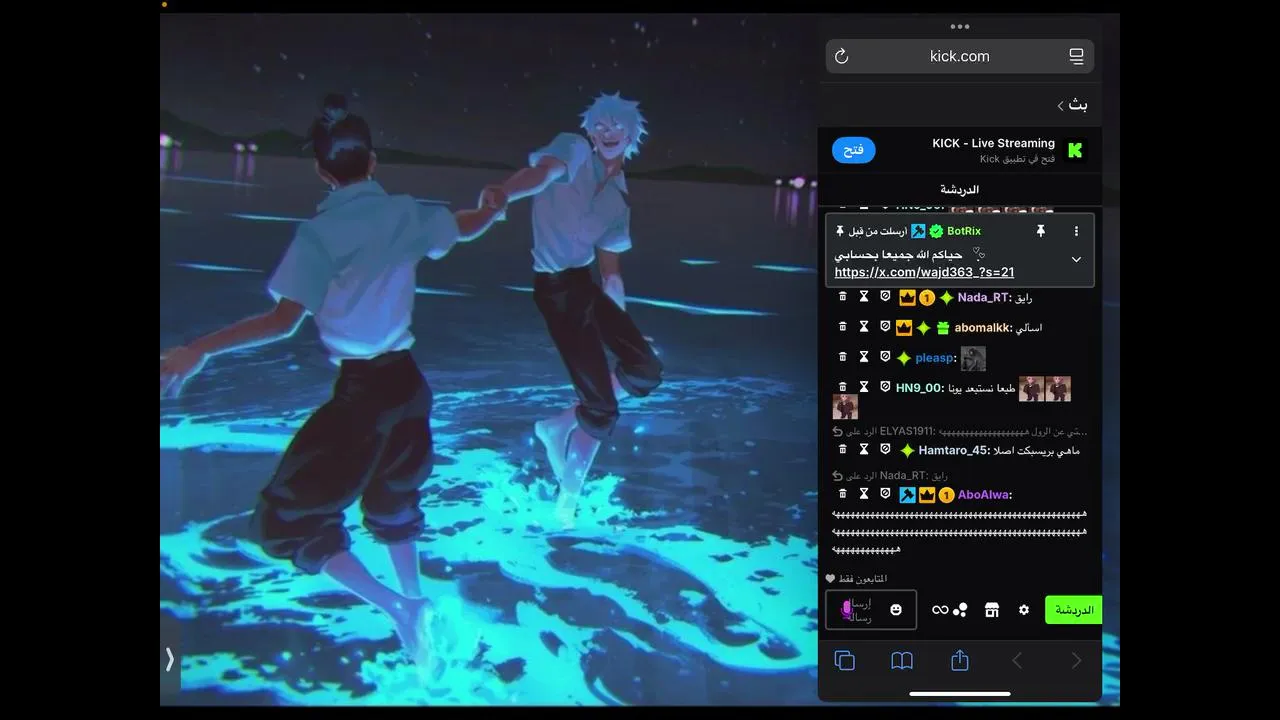Tap the فتح open-in-app button
1280x720 pixels.
tap(854, 150)
